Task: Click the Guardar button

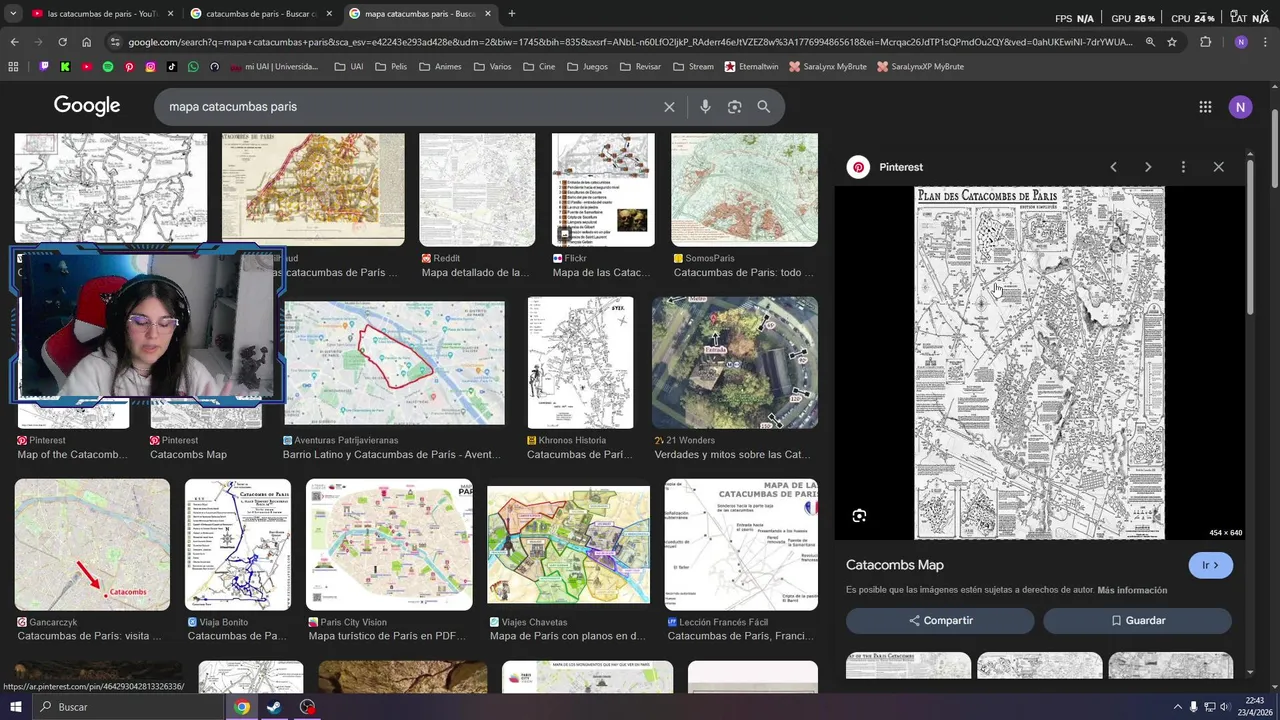Action: click(1137, 621)
